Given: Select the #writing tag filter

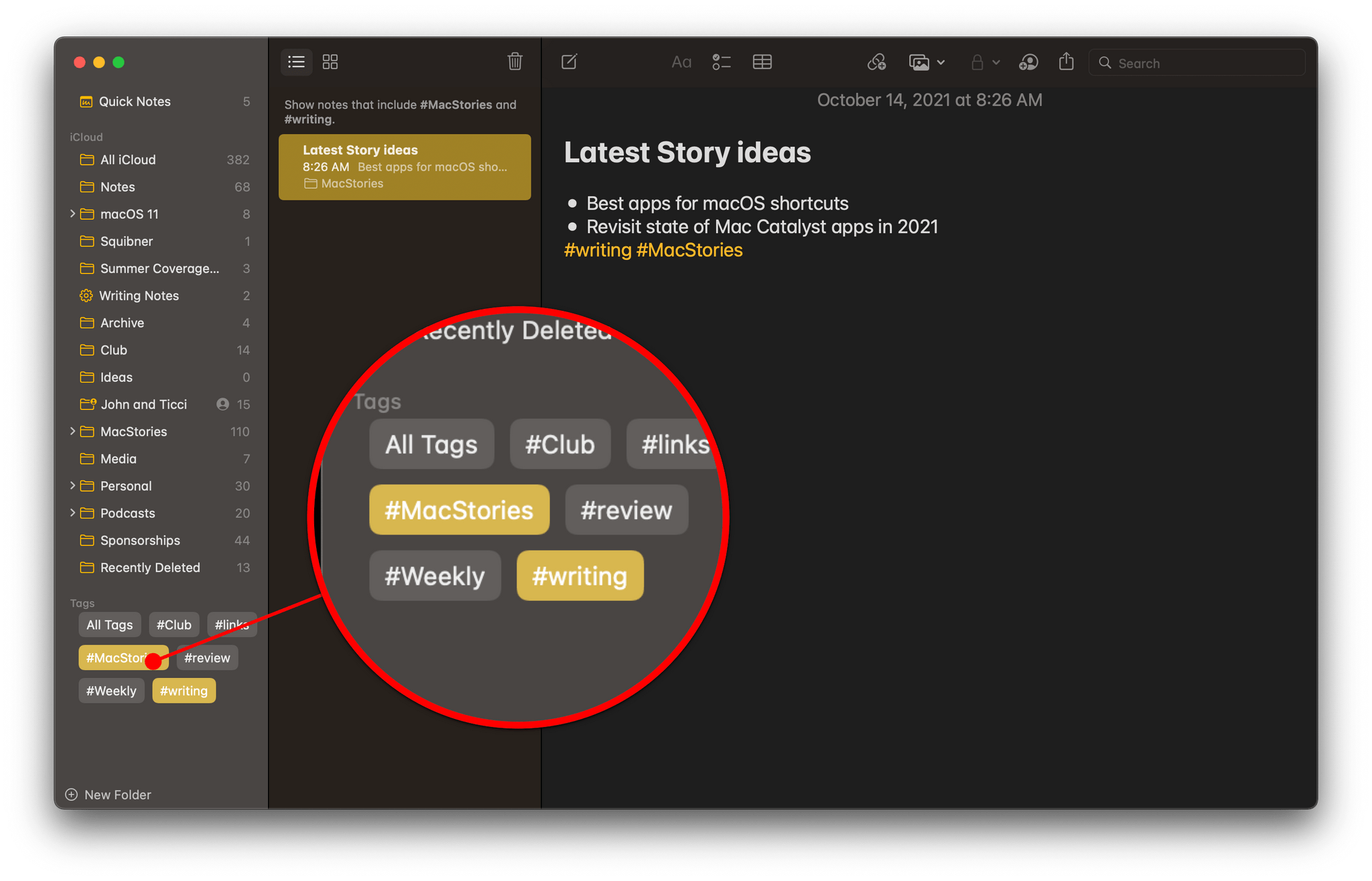Looking at the screenshot, I should point(183,690).
